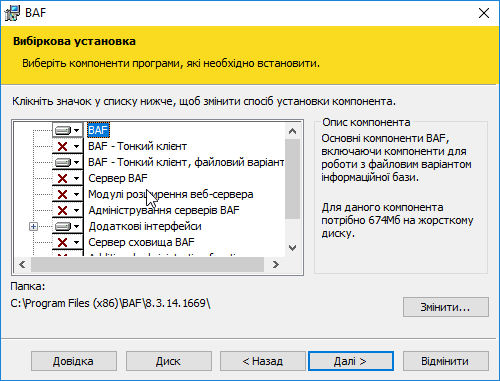Screen dimensions: 500x381
Task: Open state dropdown for Тонкий клієнт, файловий варіант
Action: point(68,162)
